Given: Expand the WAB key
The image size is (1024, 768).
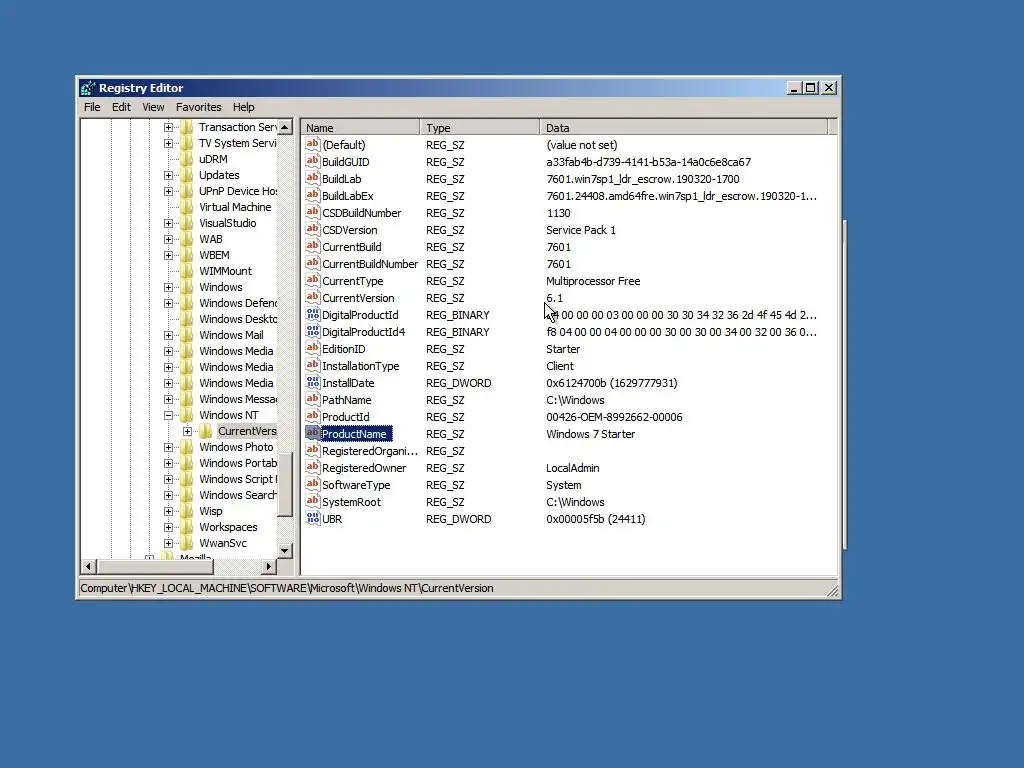Looking at the screenshot, I should point(168,239).
